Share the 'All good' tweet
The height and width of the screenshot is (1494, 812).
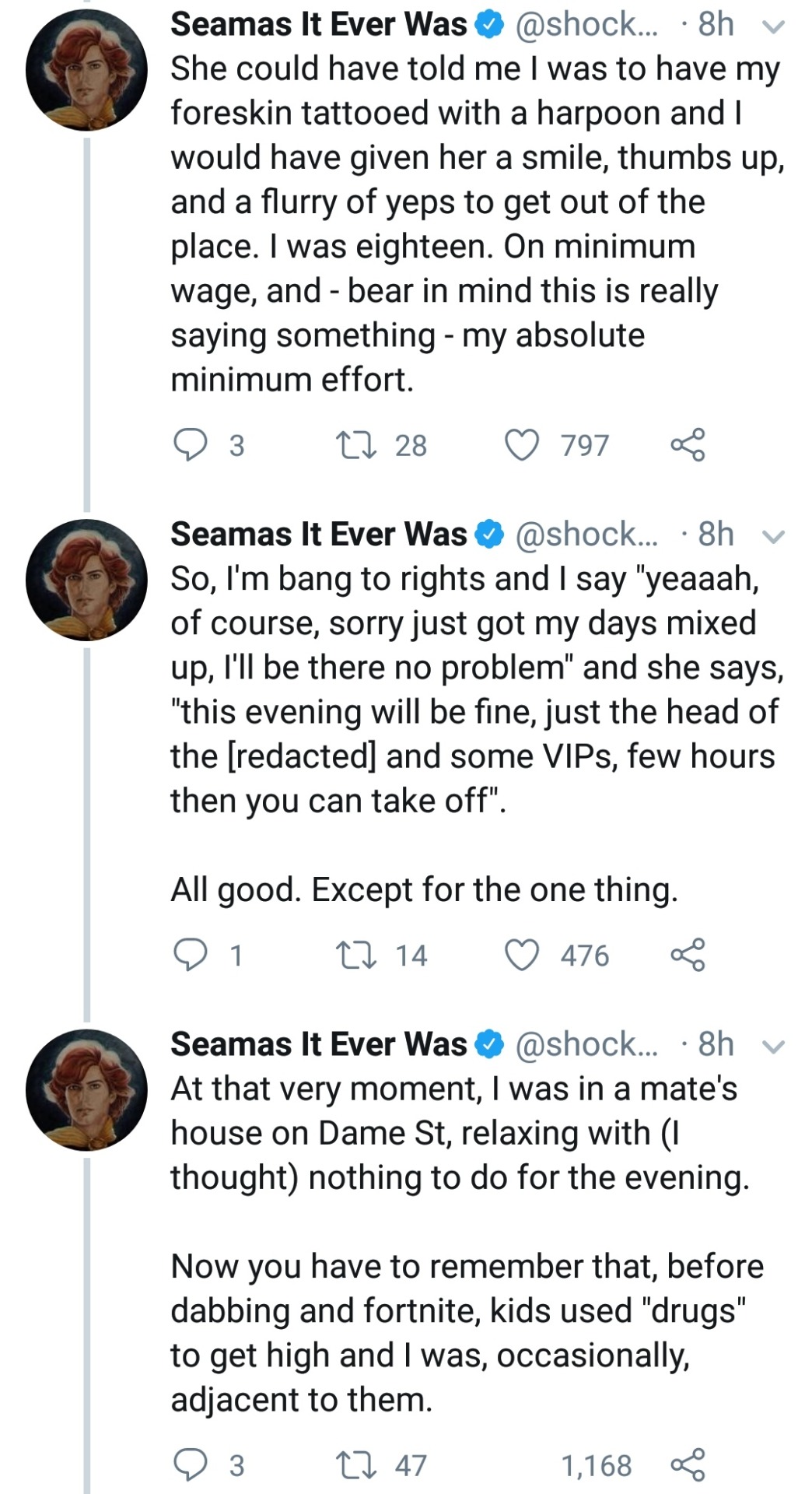[x=688, y=955]
